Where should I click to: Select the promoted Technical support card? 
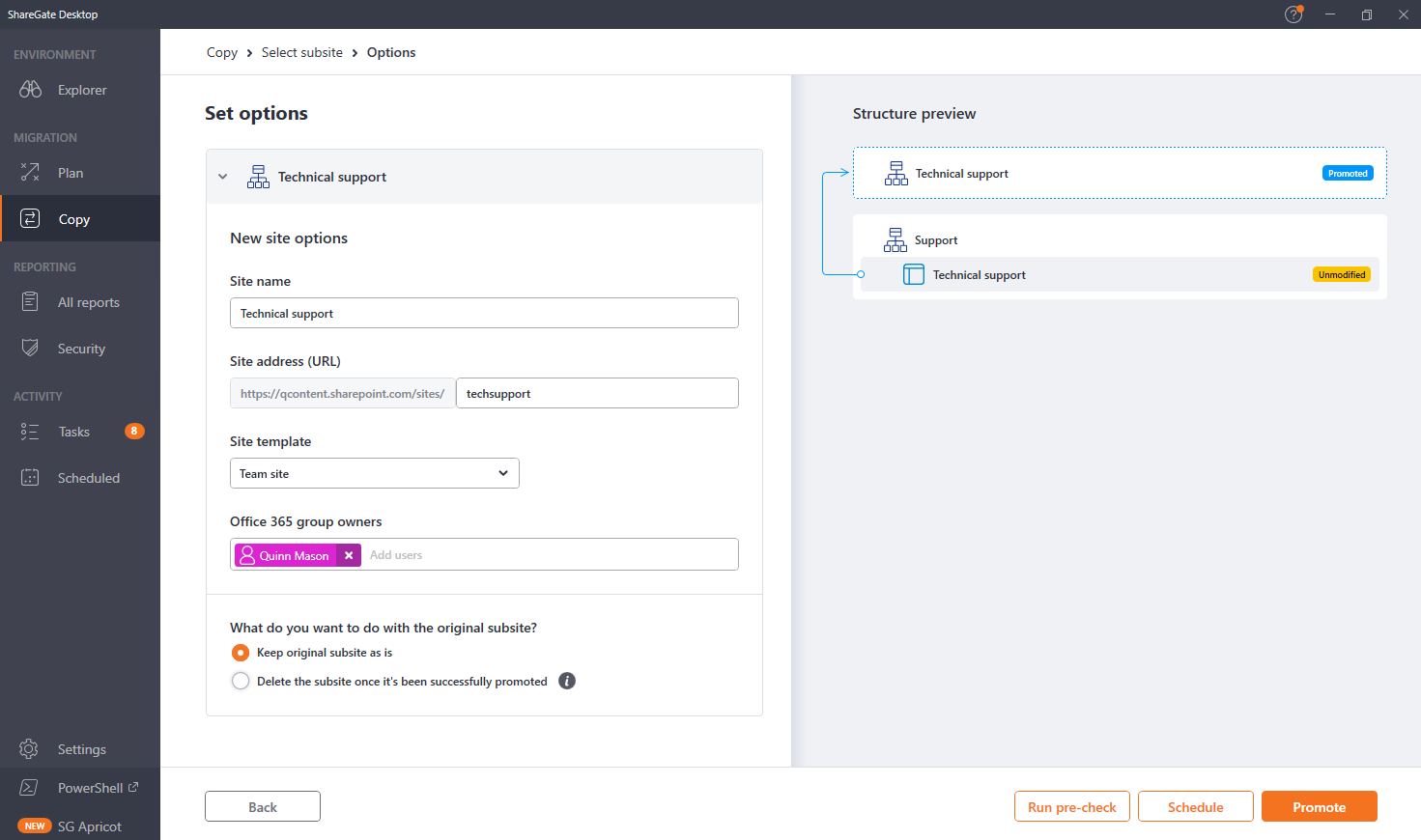(1120, 173)
